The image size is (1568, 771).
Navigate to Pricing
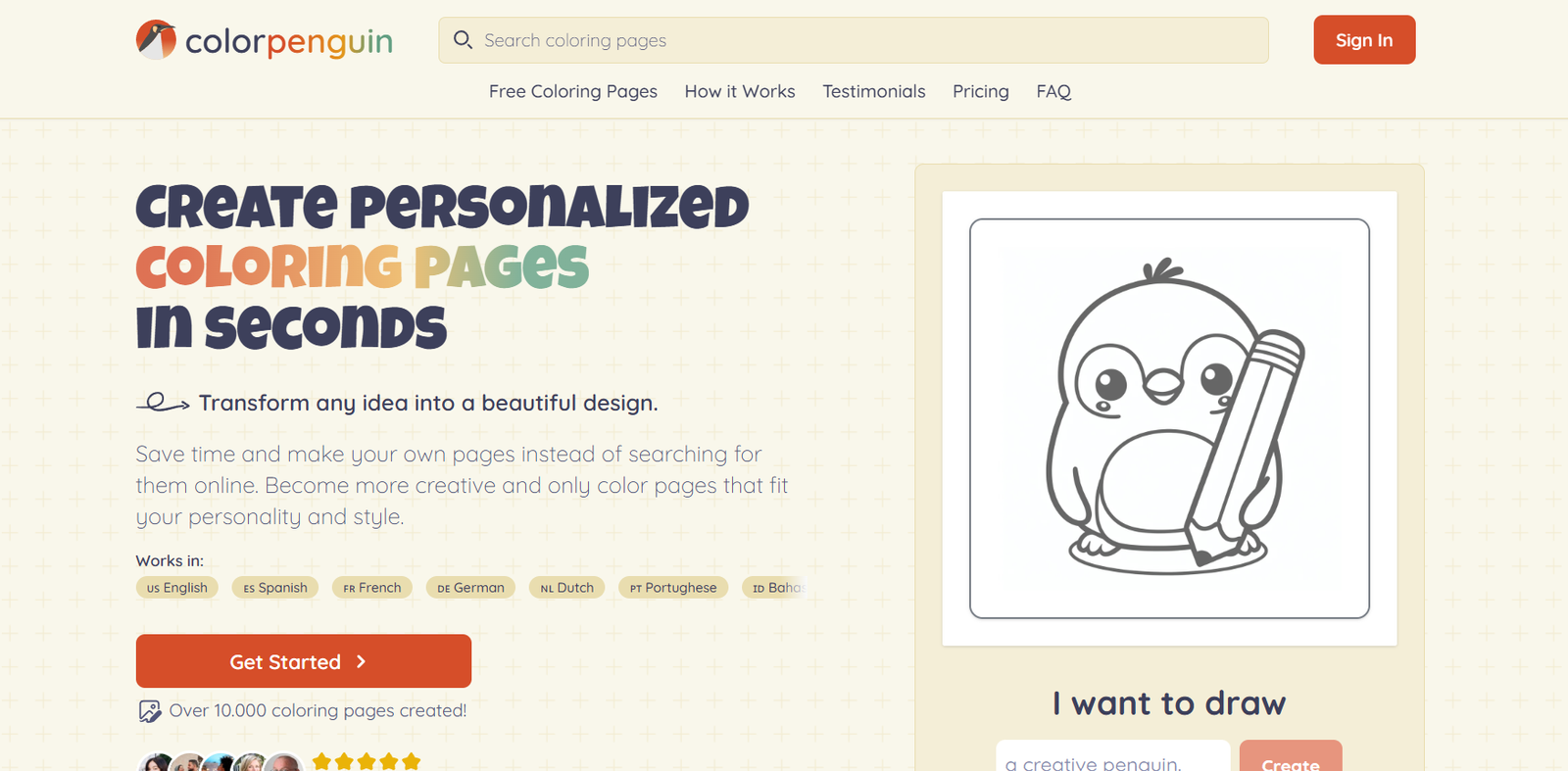[x=980, y=91]
